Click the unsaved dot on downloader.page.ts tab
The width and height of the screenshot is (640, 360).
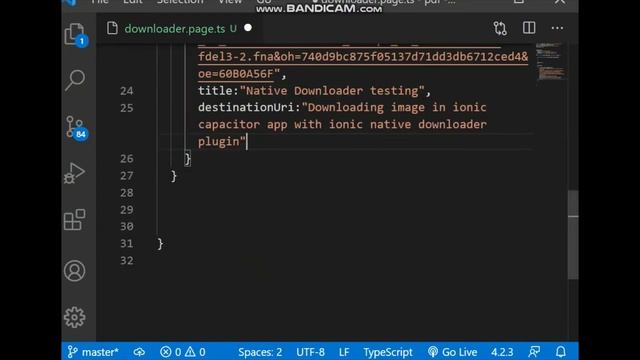click(x=248, y=28)
